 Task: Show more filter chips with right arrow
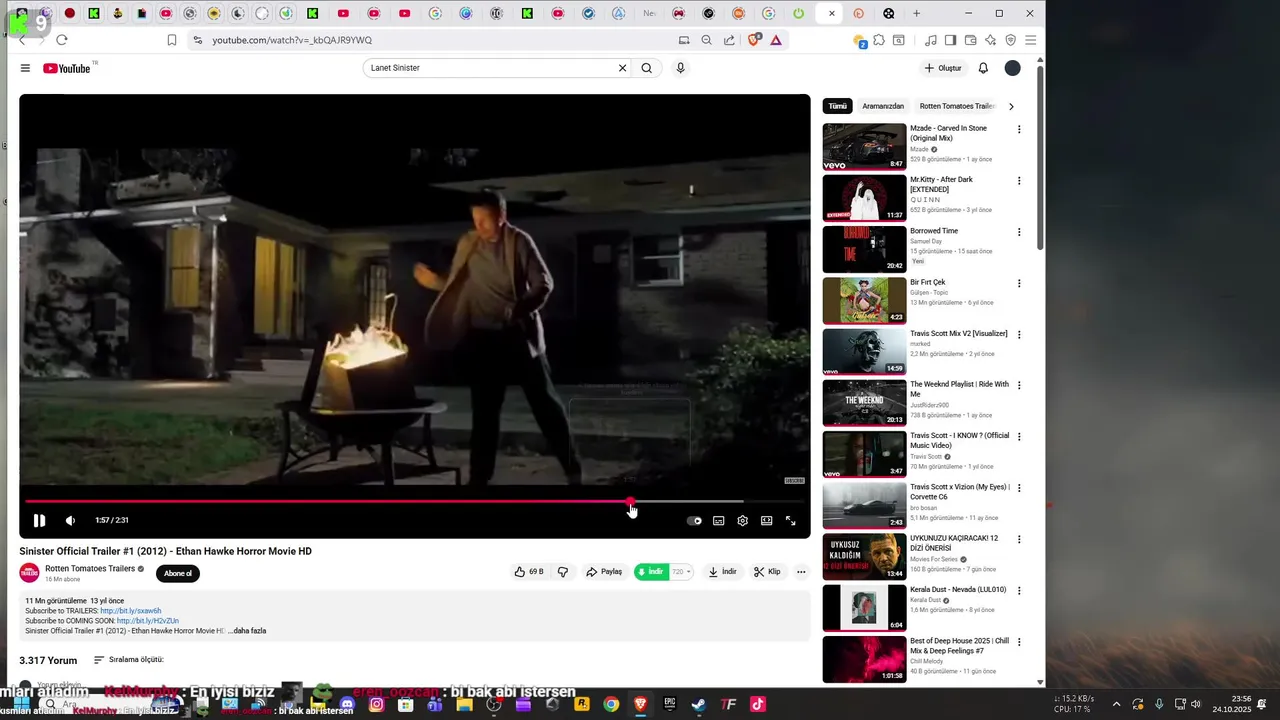[x=1011, y=106]
